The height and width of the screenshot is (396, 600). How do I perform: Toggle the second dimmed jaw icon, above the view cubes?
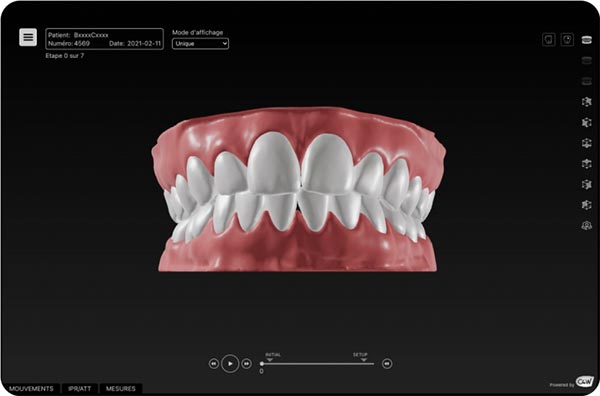point(586,81)
